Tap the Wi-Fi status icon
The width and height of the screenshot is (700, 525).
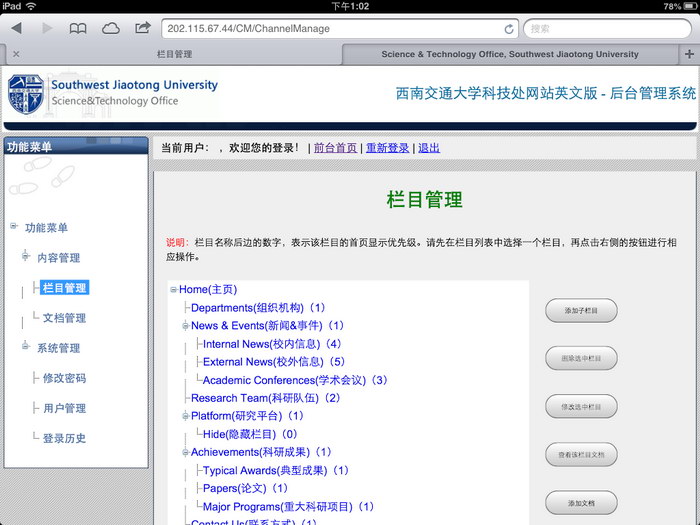[31, 6]
